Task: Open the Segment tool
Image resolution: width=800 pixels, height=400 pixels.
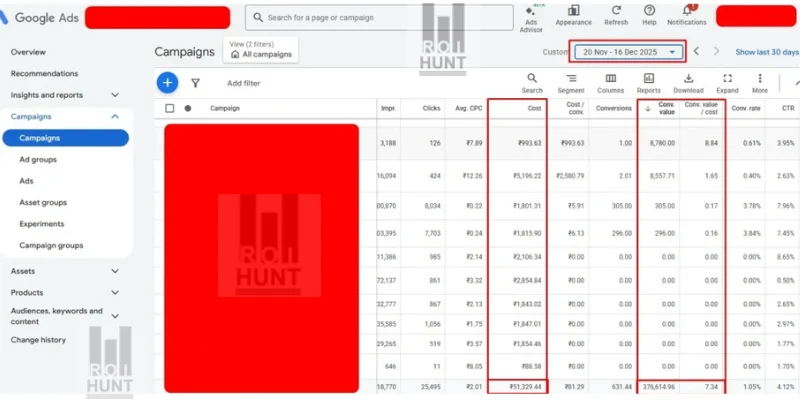Action: pos(571,83)
